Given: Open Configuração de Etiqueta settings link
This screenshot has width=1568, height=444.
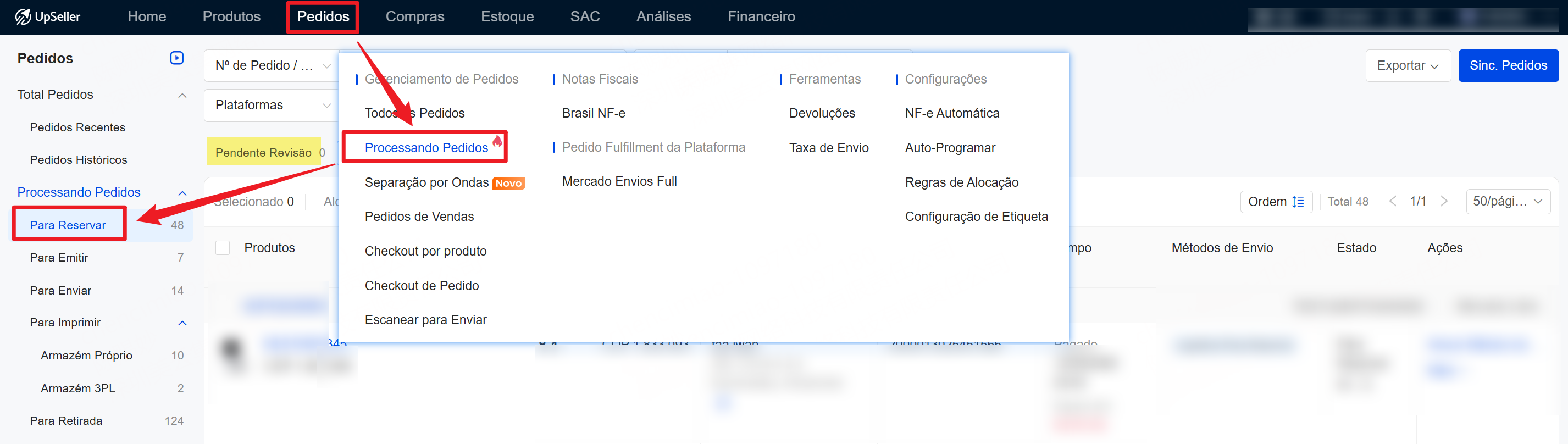Looking at the screenshot, I should (976, 217).
